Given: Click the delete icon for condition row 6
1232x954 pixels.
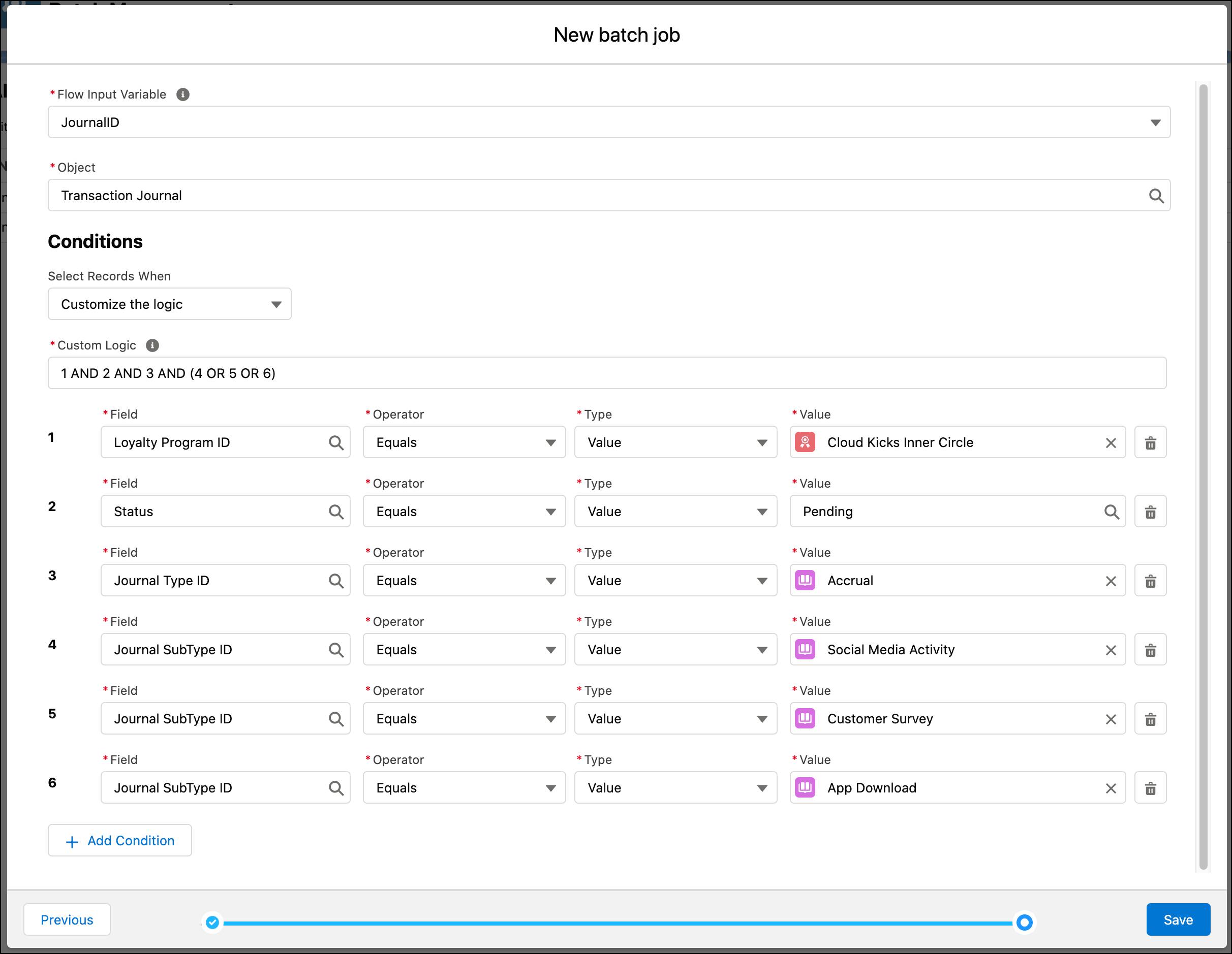Looking at the screenshot, I should (x=1150, y=788).
